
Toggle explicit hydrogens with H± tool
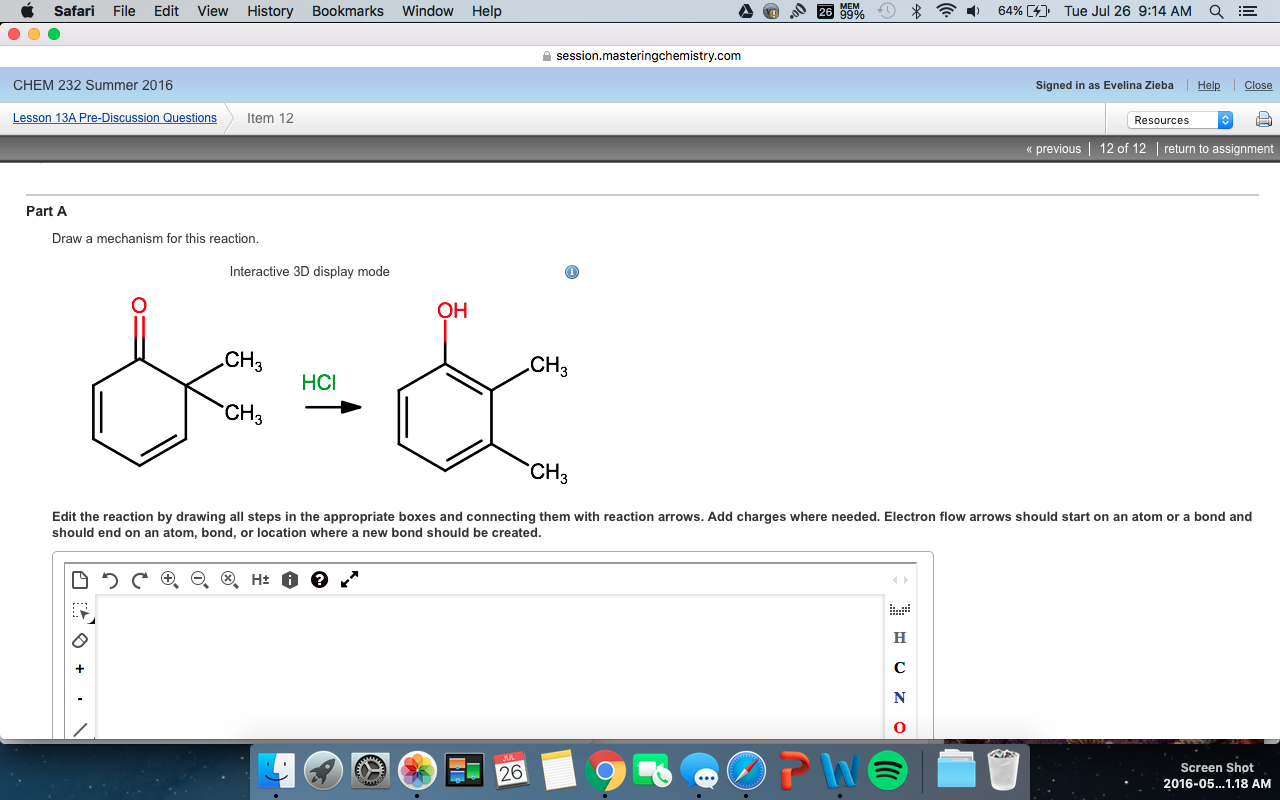coord(259,579)
